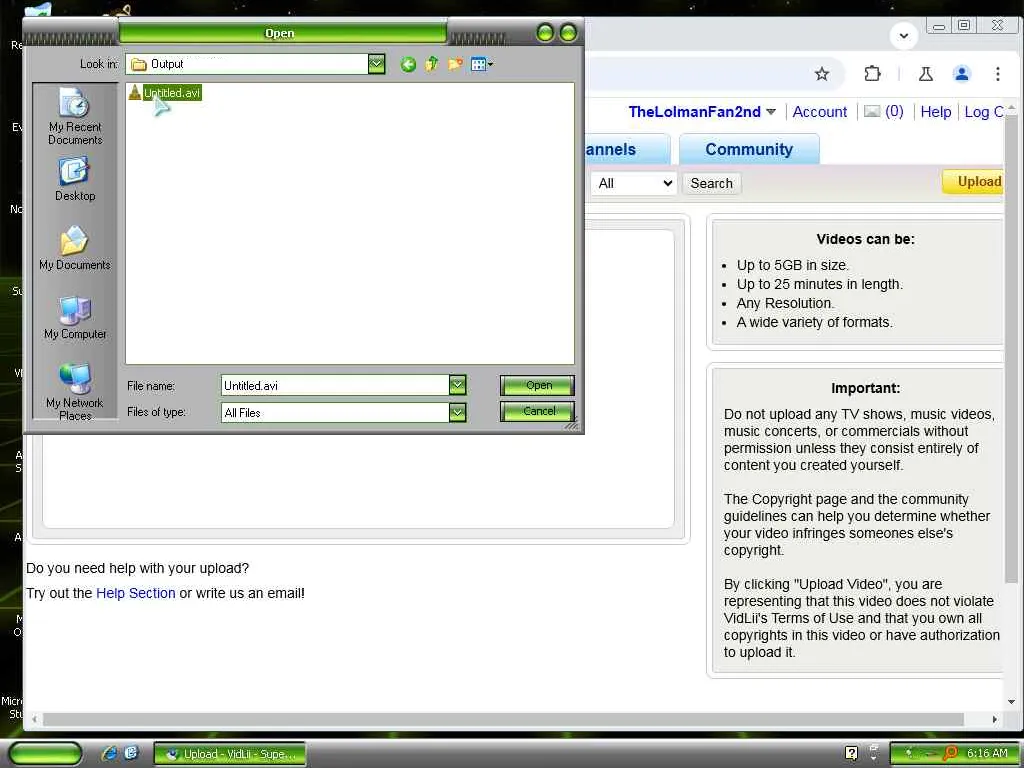Open Upload - VidLii taskbar button

(x=230, y=754)
